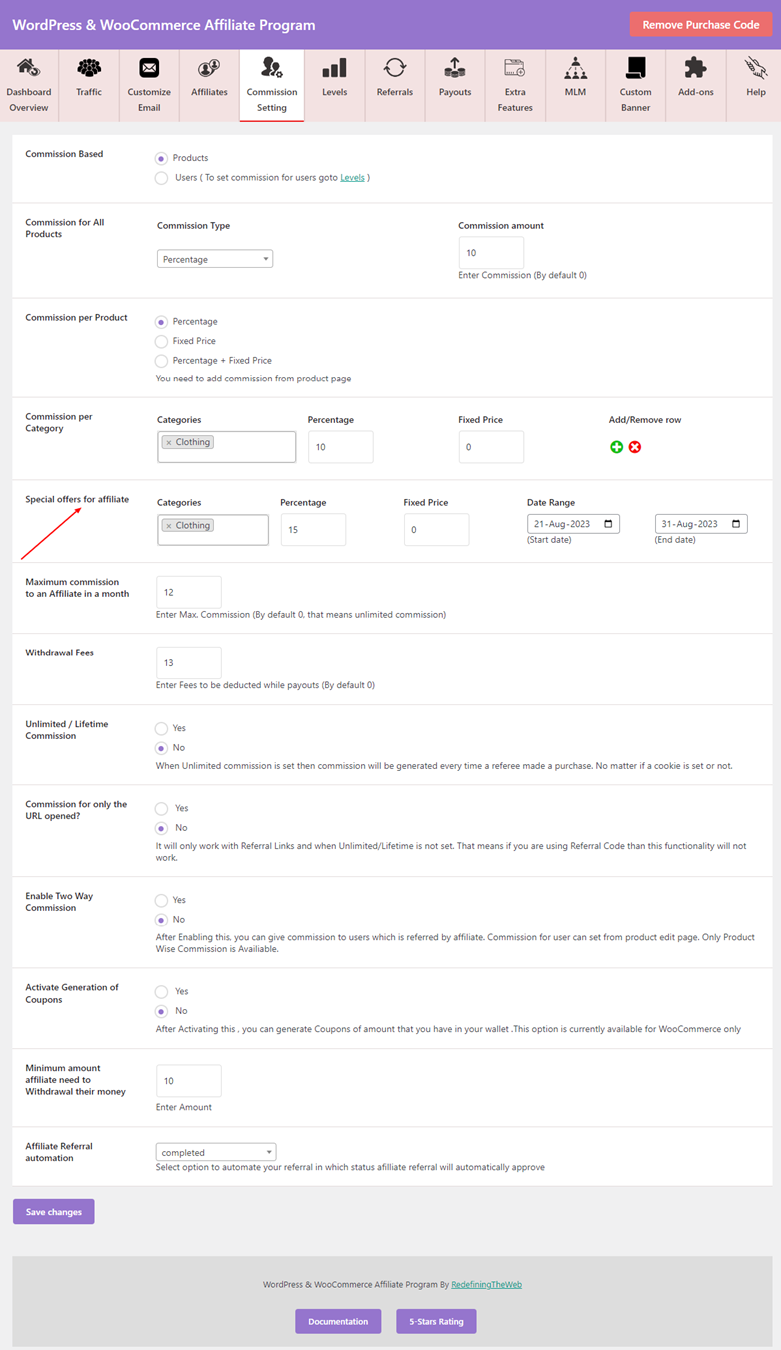Open the Commission Type Percentage dropdown

click(x=215, y=259)
